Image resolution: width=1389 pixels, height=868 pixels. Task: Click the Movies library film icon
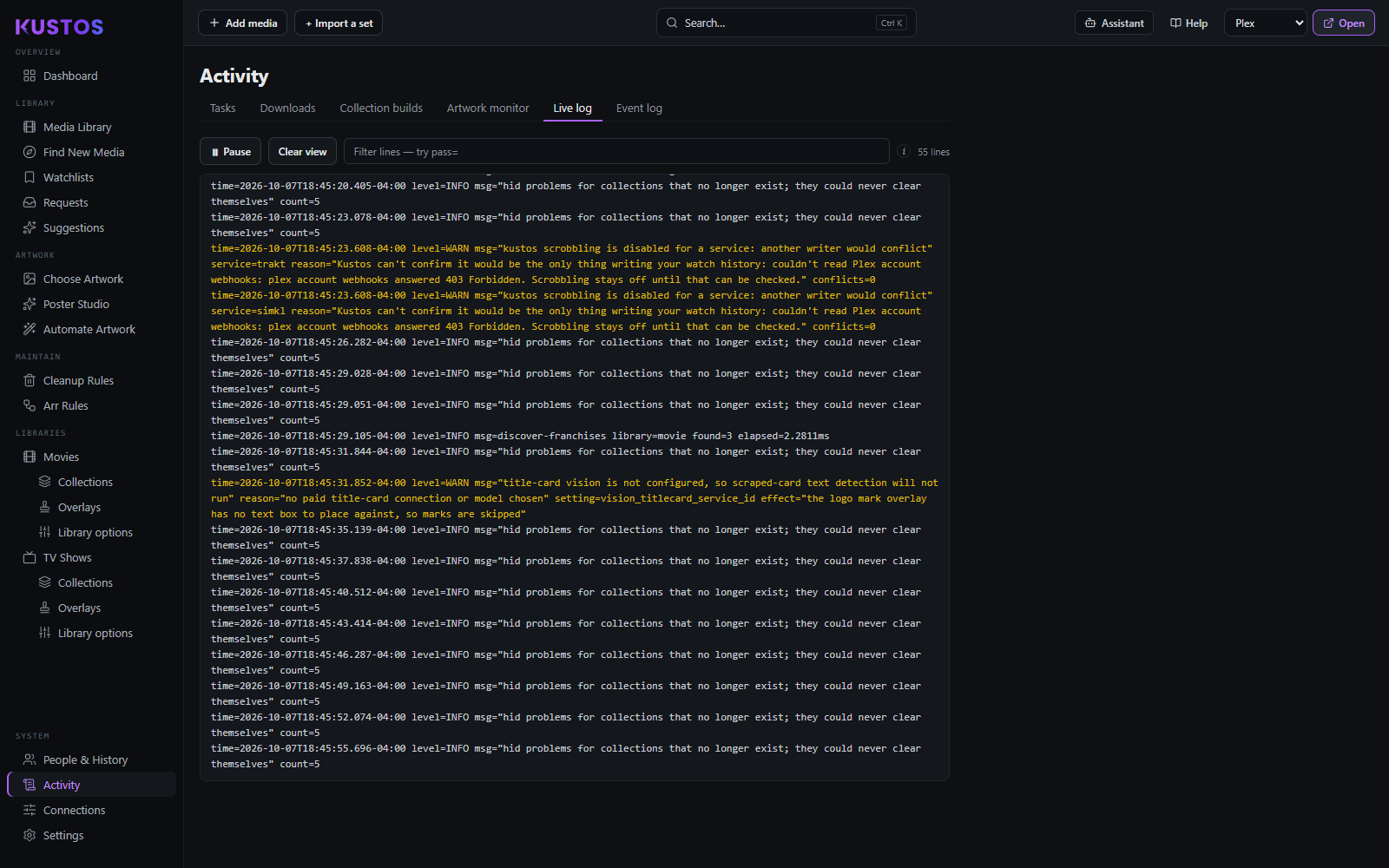30,457
